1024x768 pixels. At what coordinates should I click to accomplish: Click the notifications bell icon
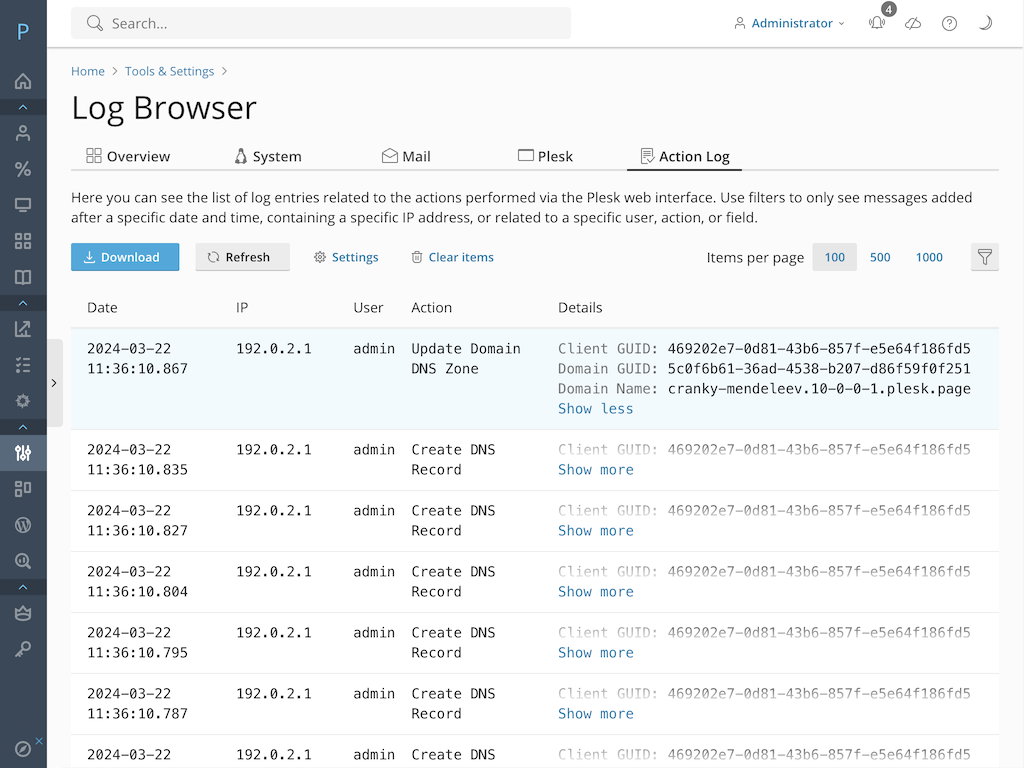(876, 23)
